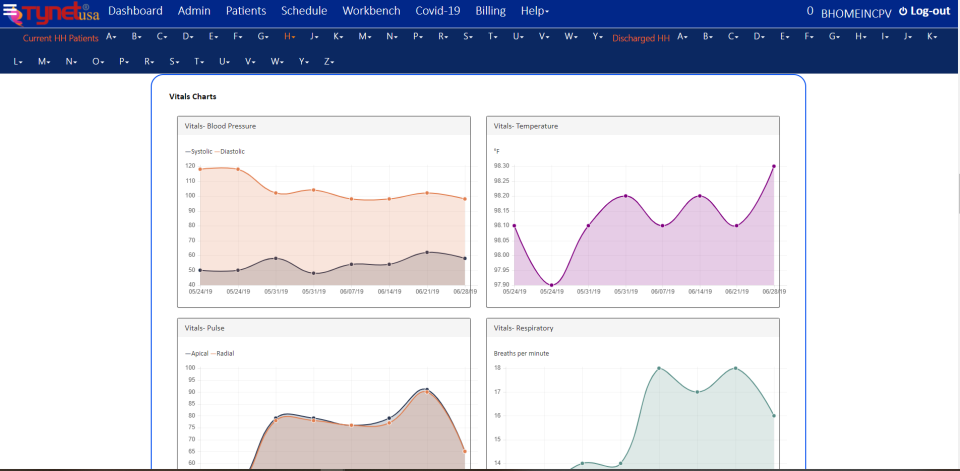Screen dimensions: 960x471
Task: Expand Current HH Patients letter A
Action: [111, 37]
